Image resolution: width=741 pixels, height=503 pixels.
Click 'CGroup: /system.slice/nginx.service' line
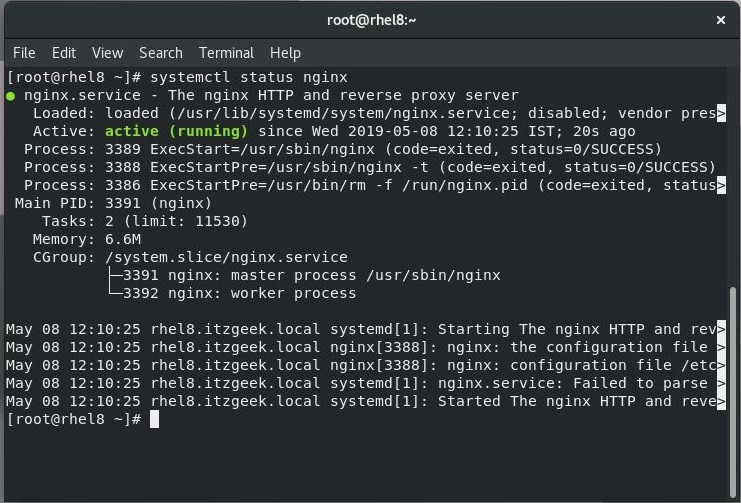[x=190, y=257]
